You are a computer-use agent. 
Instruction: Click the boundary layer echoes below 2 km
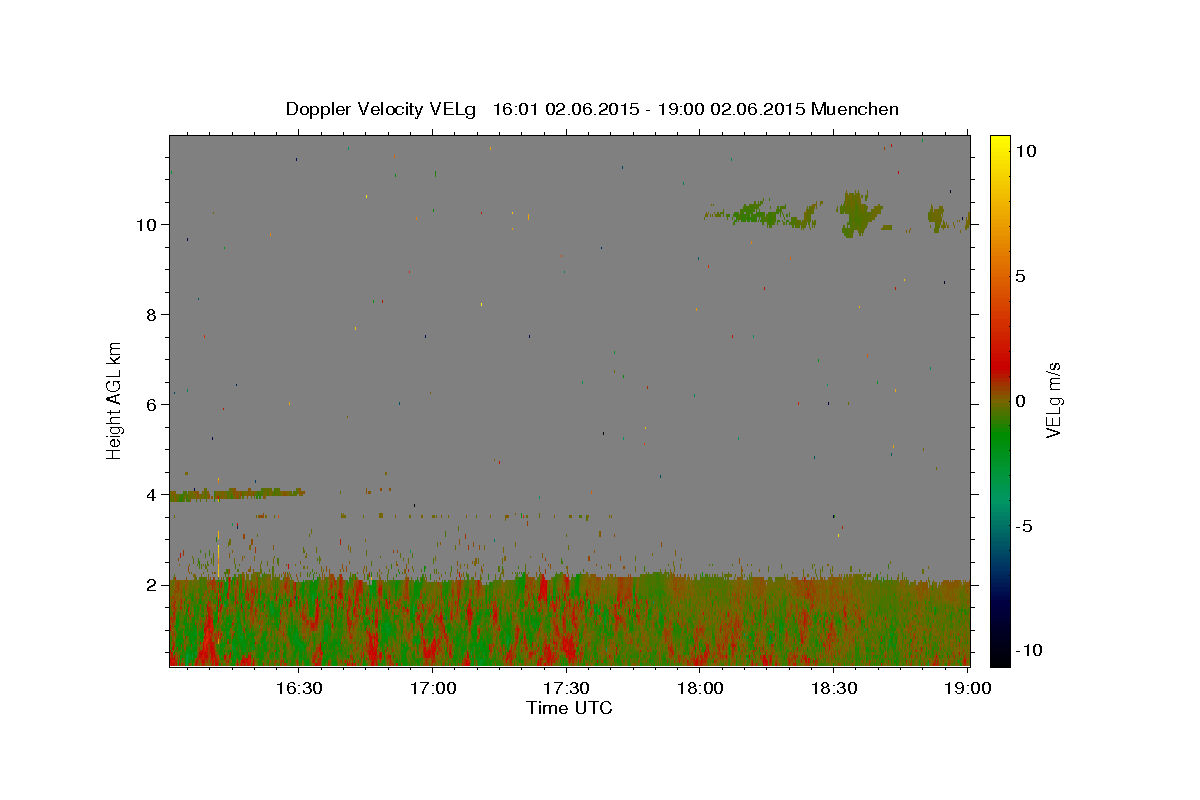pyautogui.click(x=570, y=620)
